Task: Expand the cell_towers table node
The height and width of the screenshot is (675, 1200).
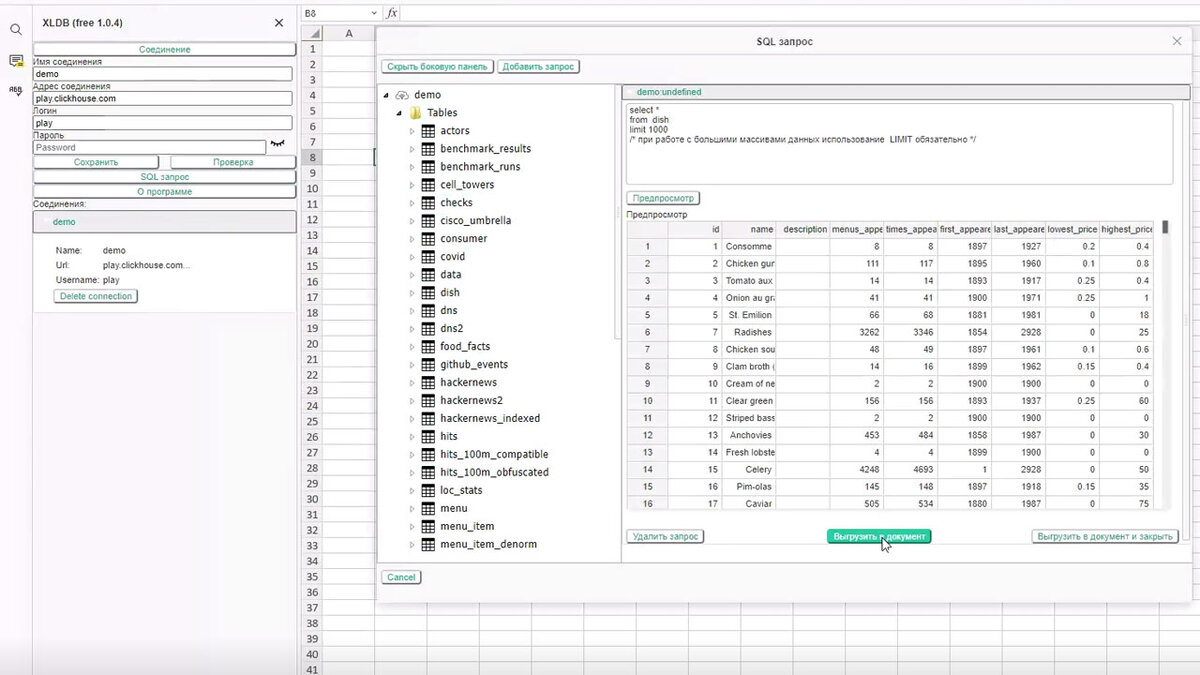Action: (x=411, y=185)
